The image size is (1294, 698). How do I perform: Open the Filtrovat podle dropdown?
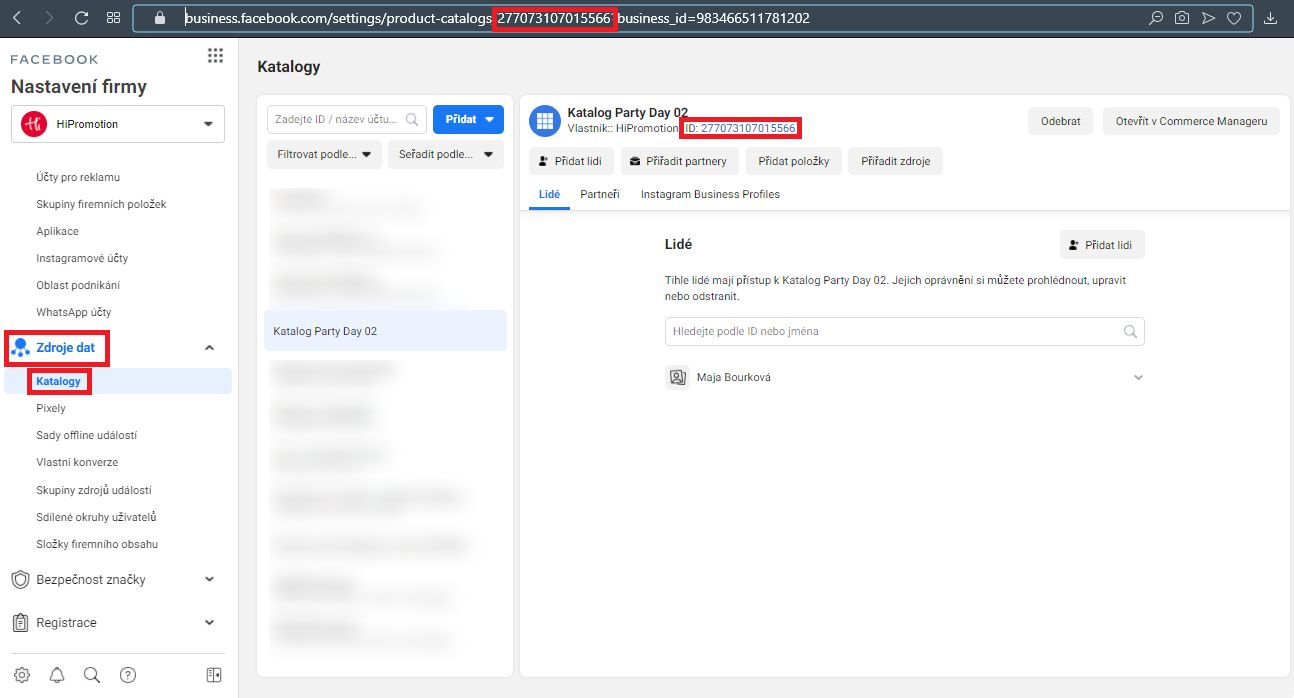click(324, 155)
